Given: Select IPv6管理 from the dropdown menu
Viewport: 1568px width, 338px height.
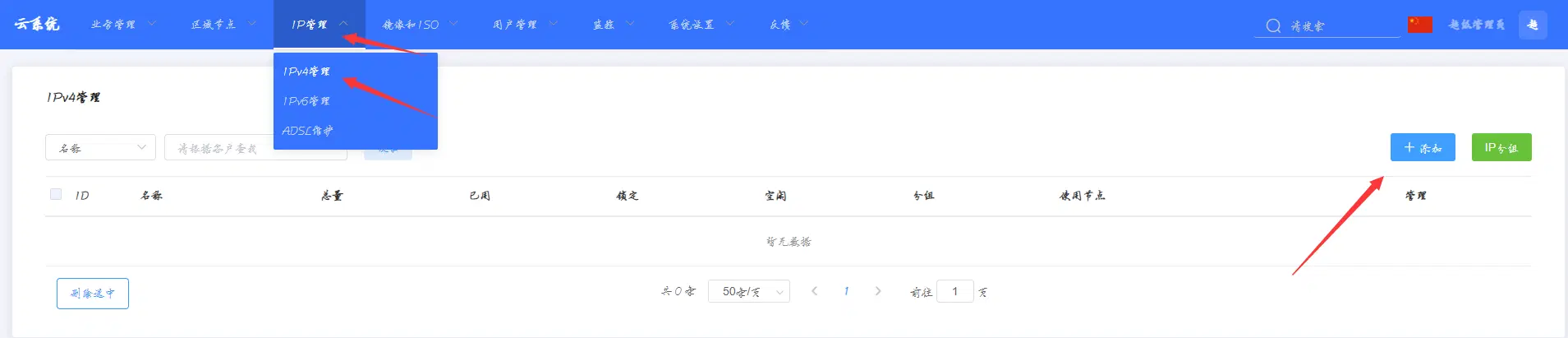Looking at the screenshot, I should pyautogui.click(x=306, y=101).
